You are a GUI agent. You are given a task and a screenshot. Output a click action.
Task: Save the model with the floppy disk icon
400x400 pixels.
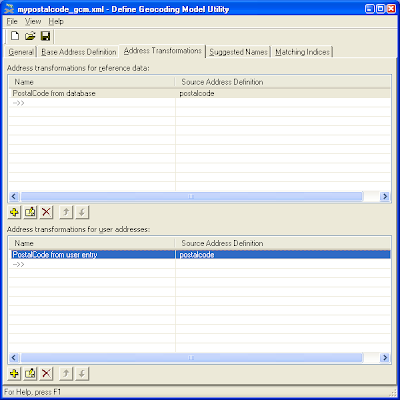coord(45,36)
